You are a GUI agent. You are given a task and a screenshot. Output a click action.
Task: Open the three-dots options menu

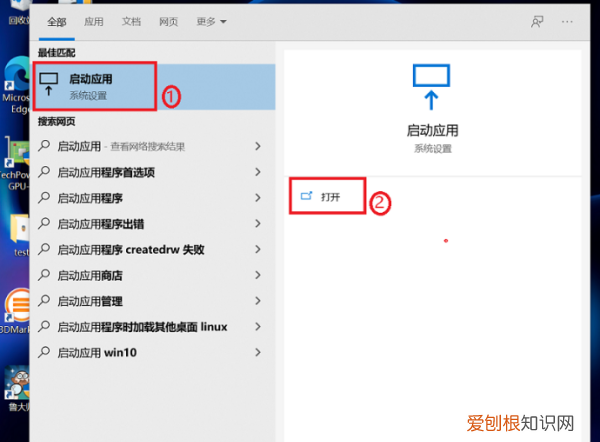click(x=567, y=22)
